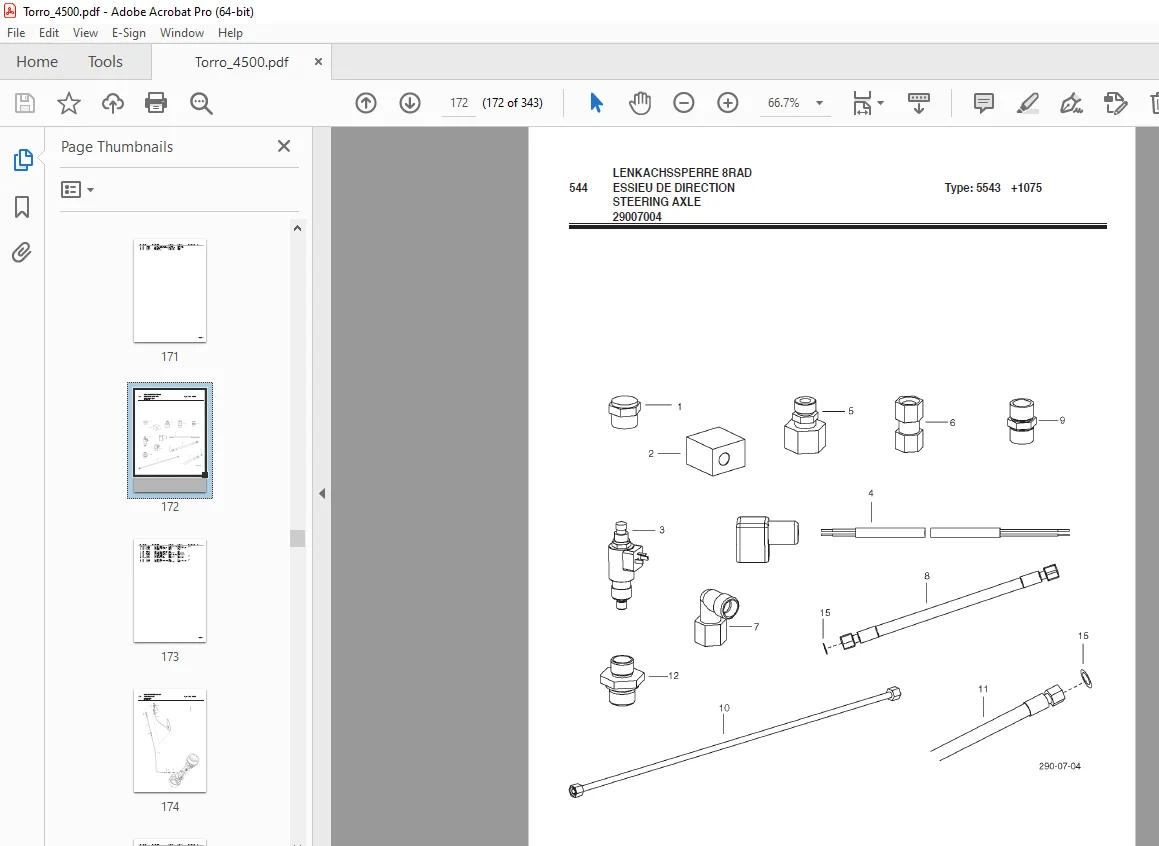Go to next page with down arrow
The height and width of the screenshot is (846, 1159).
pos(410,103)
